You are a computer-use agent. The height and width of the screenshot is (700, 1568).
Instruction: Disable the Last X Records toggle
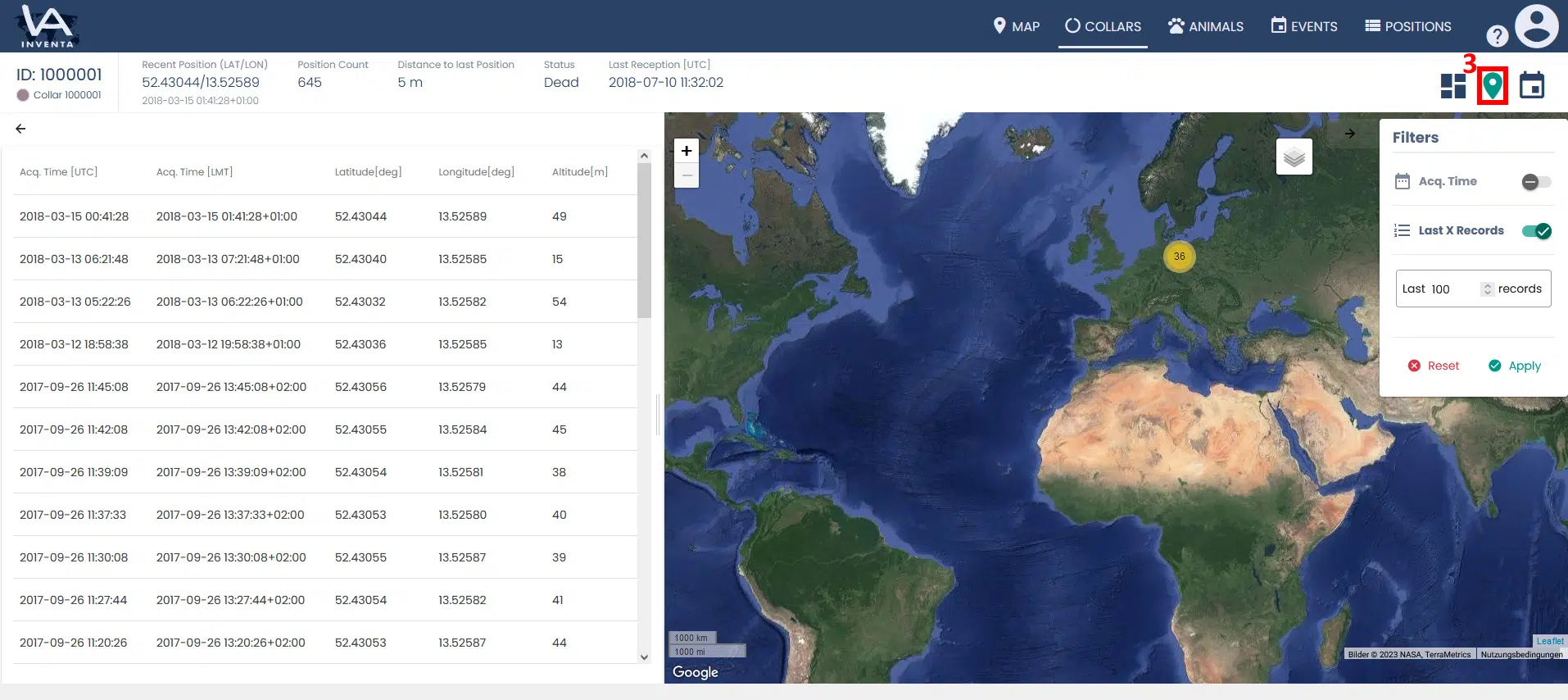tap(1536, 231)
